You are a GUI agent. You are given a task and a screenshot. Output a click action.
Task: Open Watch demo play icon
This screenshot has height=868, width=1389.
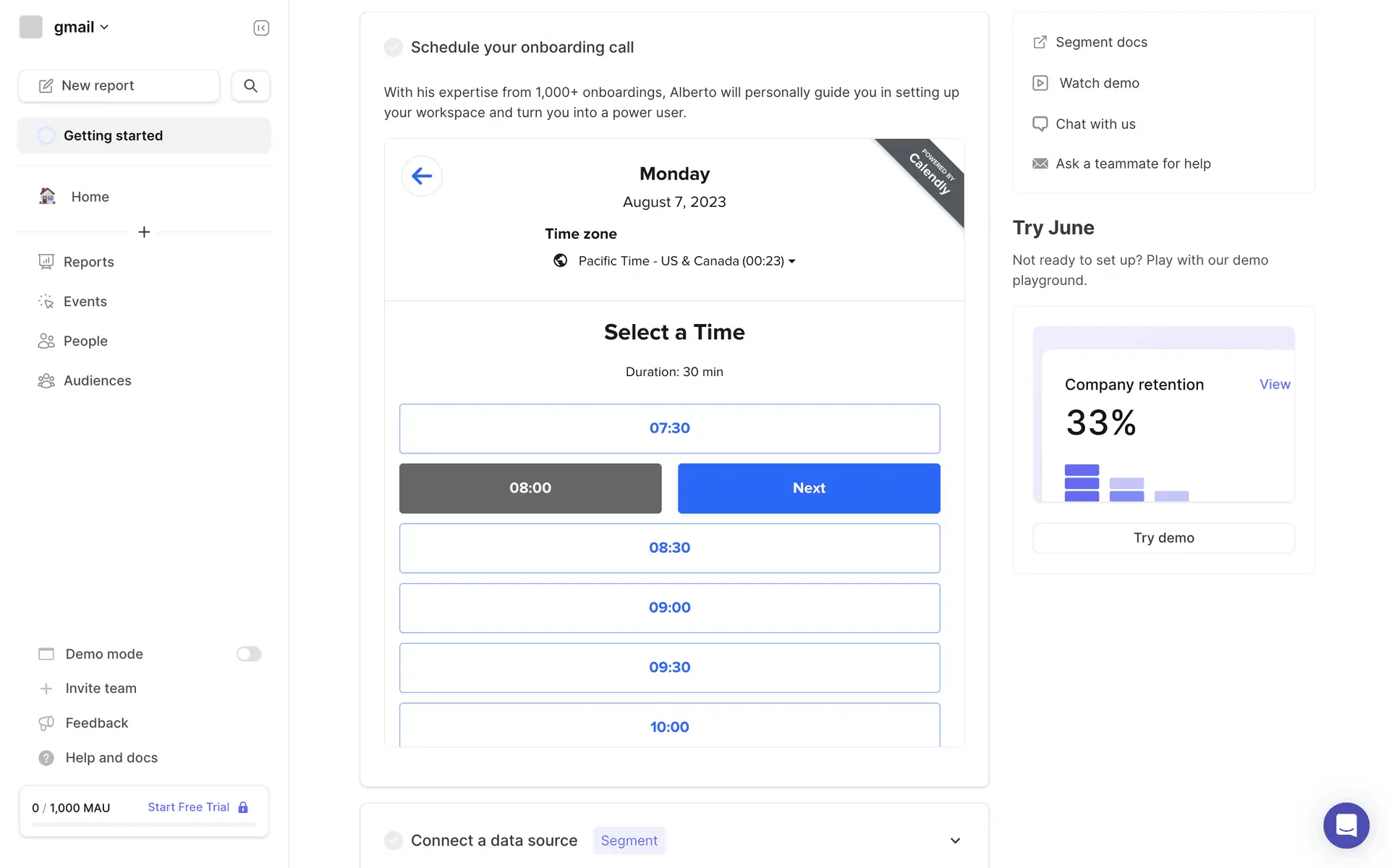click(x=1040, y=83)
